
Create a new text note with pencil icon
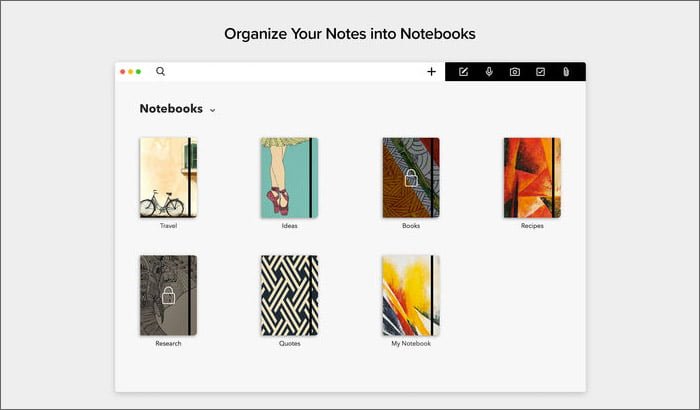[463, 71]
